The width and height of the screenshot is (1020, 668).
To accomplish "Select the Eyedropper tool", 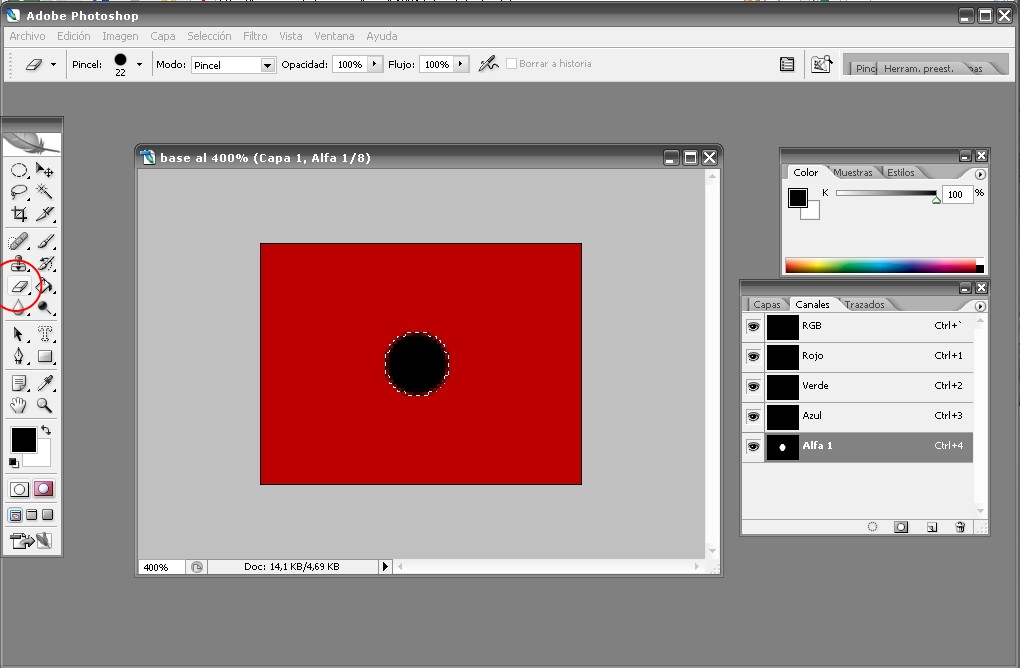I will pyautogui.click(x=44, y=384).
